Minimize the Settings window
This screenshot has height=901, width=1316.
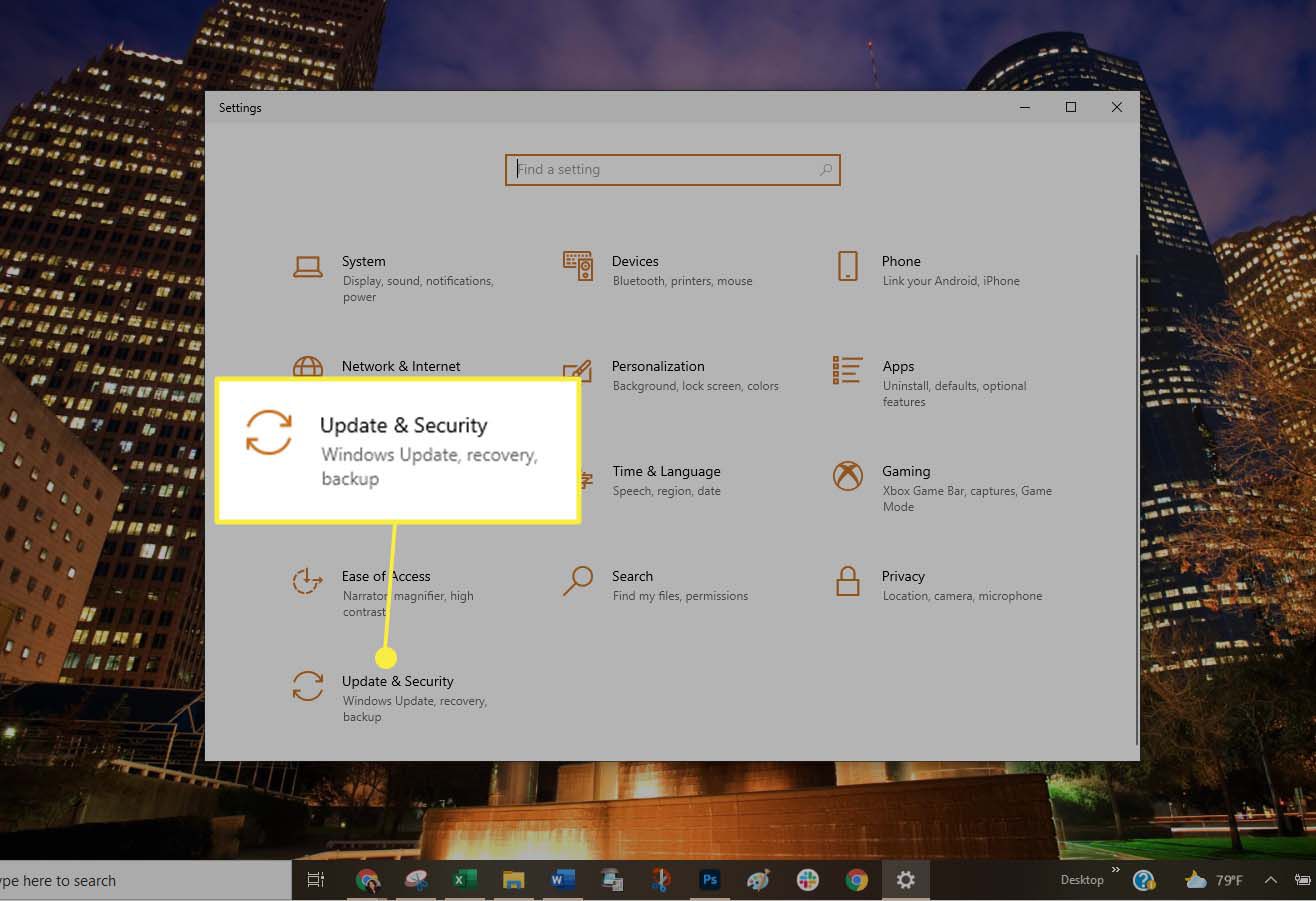(x=1025, y=107)
